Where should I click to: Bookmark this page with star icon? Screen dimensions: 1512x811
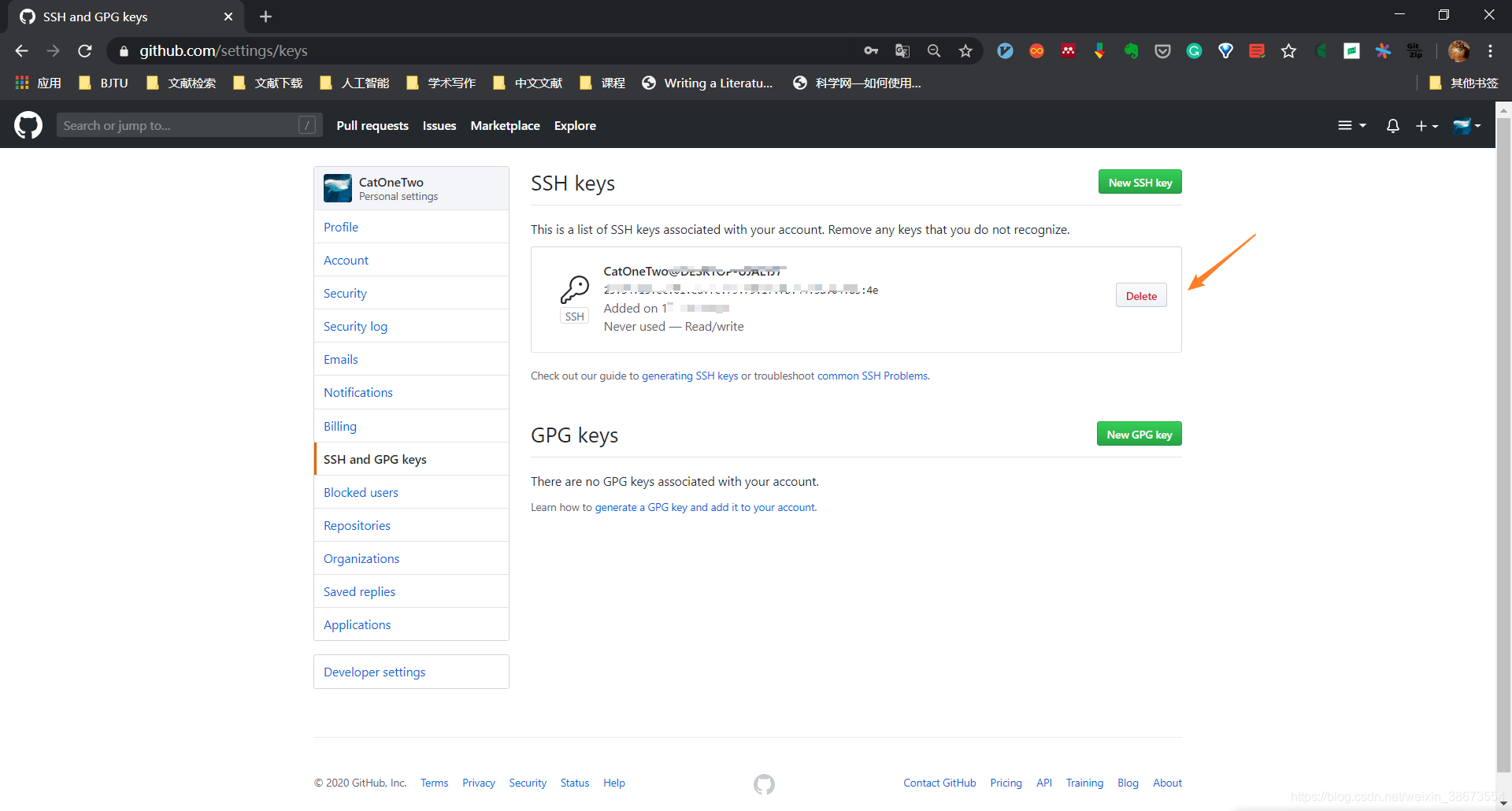[965, 51]
